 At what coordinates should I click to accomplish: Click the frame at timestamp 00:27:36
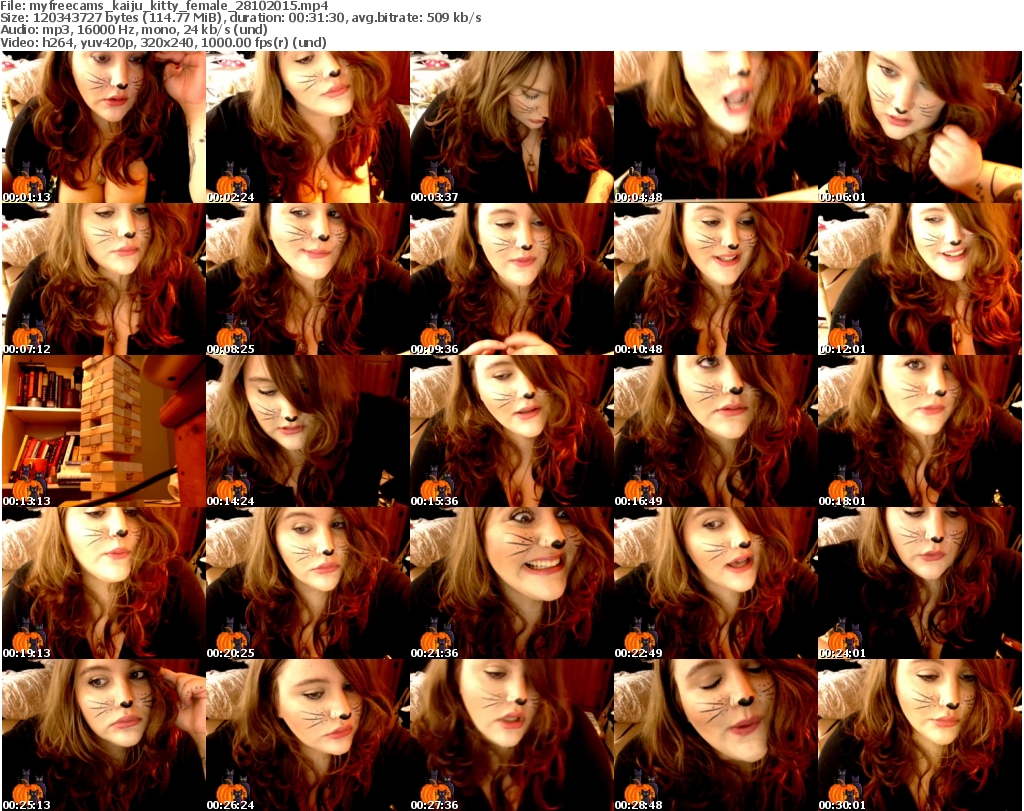(511, 735)
